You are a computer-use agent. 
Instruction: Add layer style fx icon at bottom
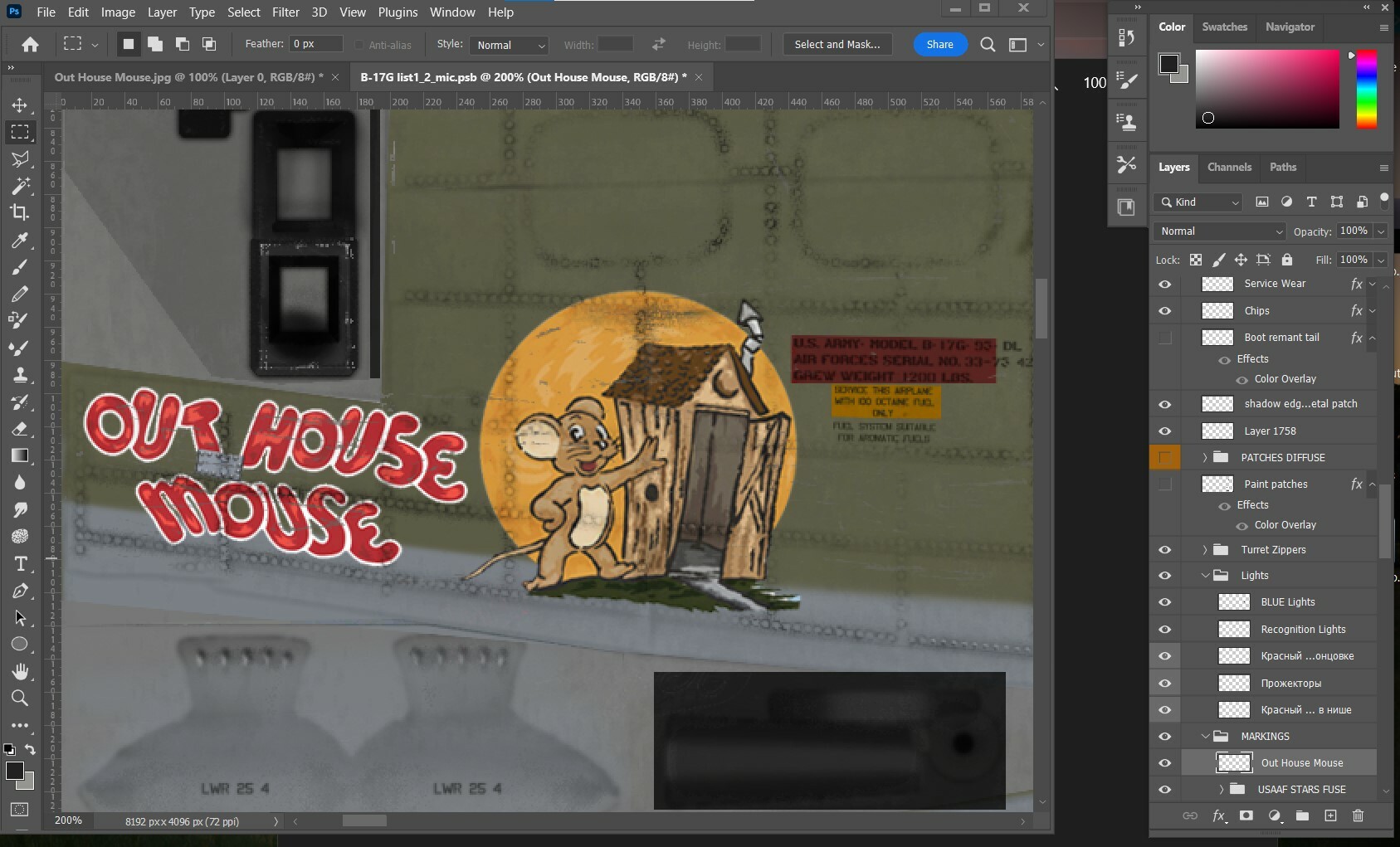[1218, 815]
